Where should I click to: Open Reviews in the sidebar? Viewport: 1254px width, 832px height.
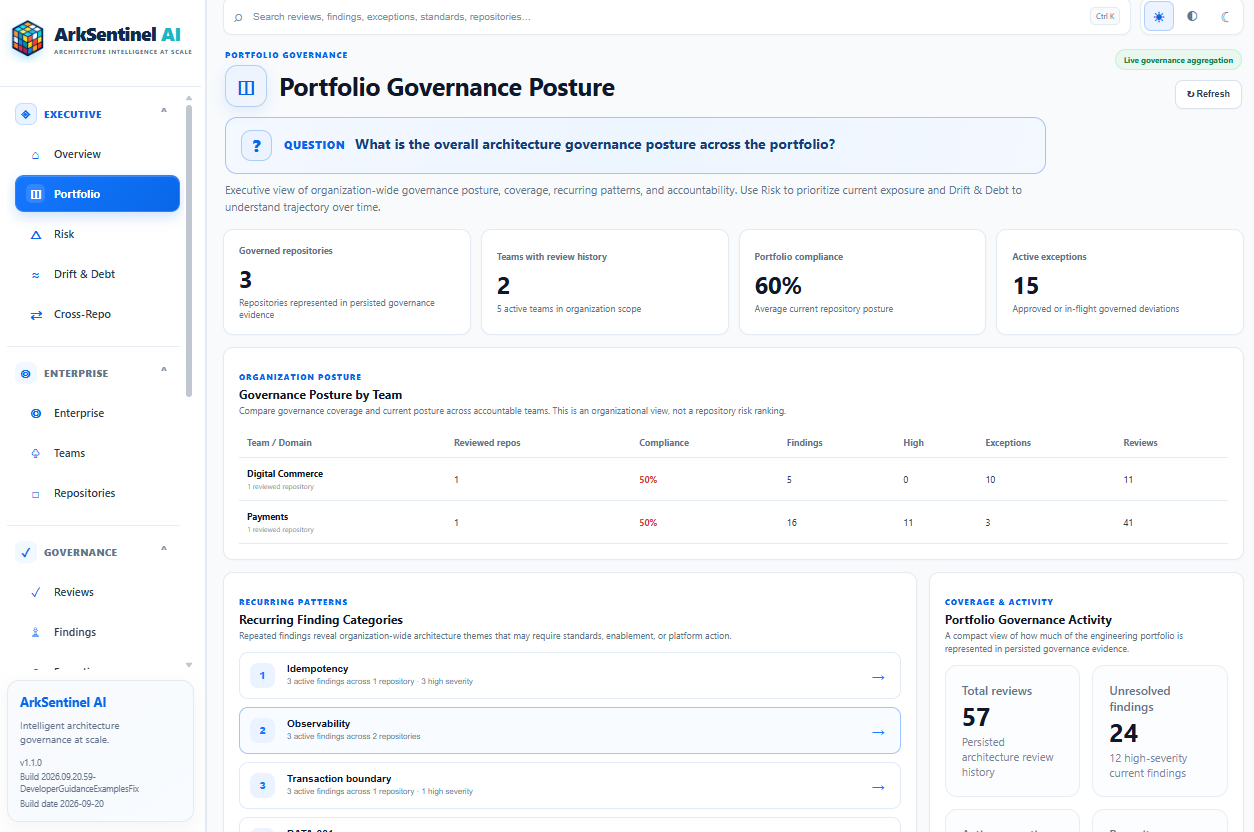(97, 592)
